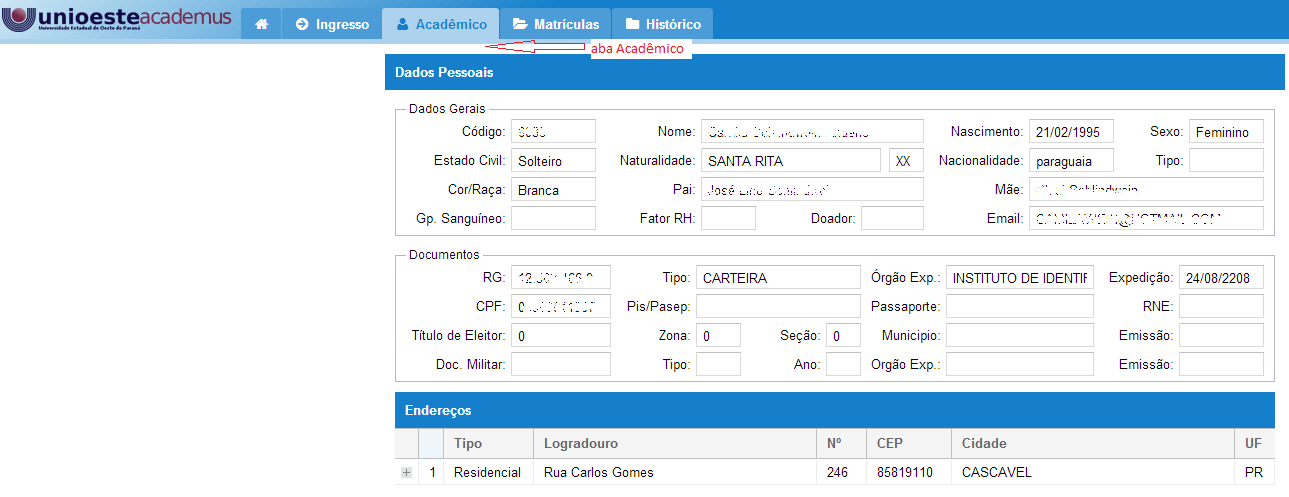The image size is (1289, 497).
Task: Click the document Tipo field CARTEIRA
Action: click(x=778, y=278)
